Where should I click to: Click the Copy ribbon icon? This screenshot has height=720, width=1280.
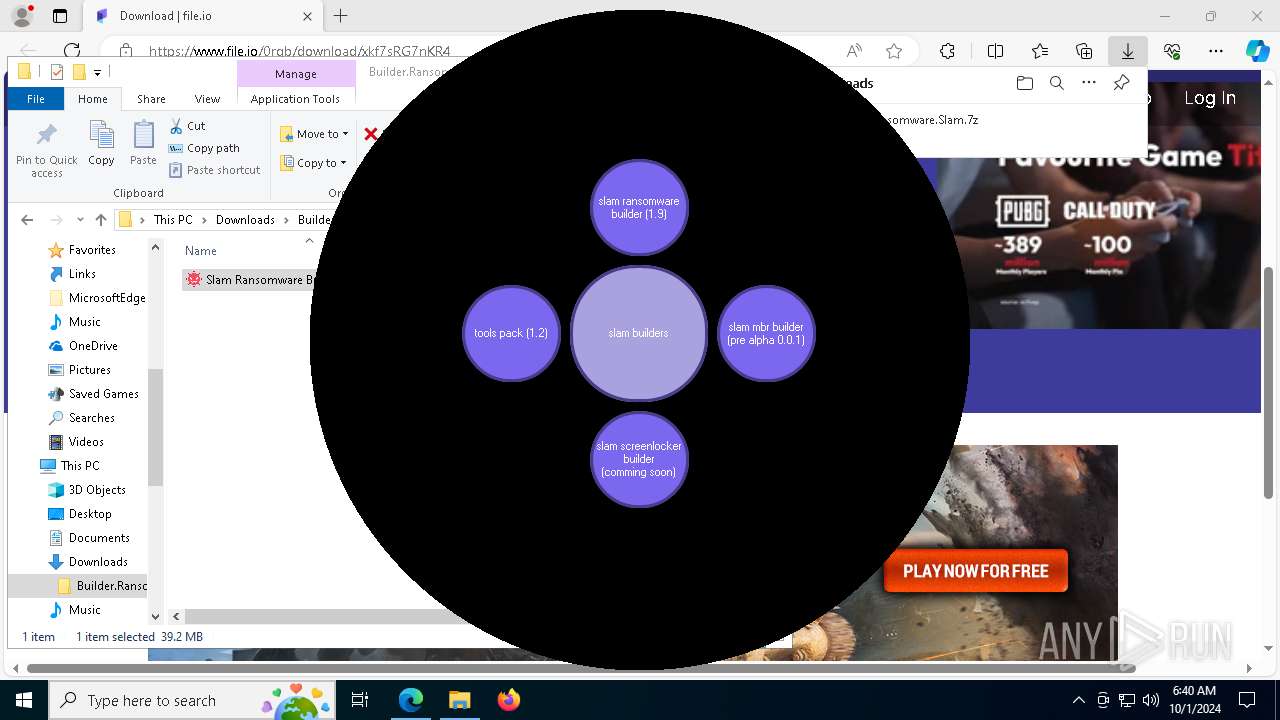click(101, 144)
